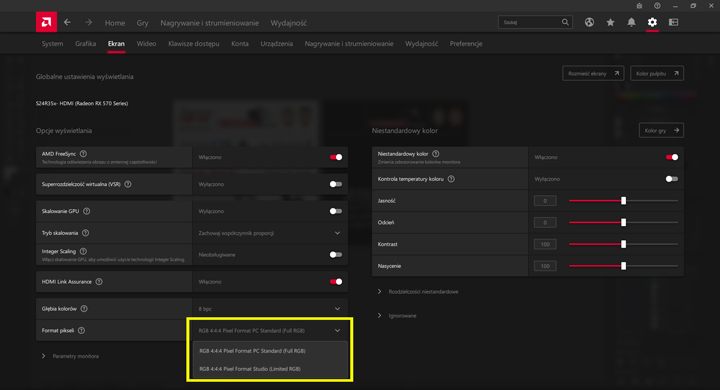Click the Jasność value box
Viewport: 720px width, 390px height.
coord(545,201)
